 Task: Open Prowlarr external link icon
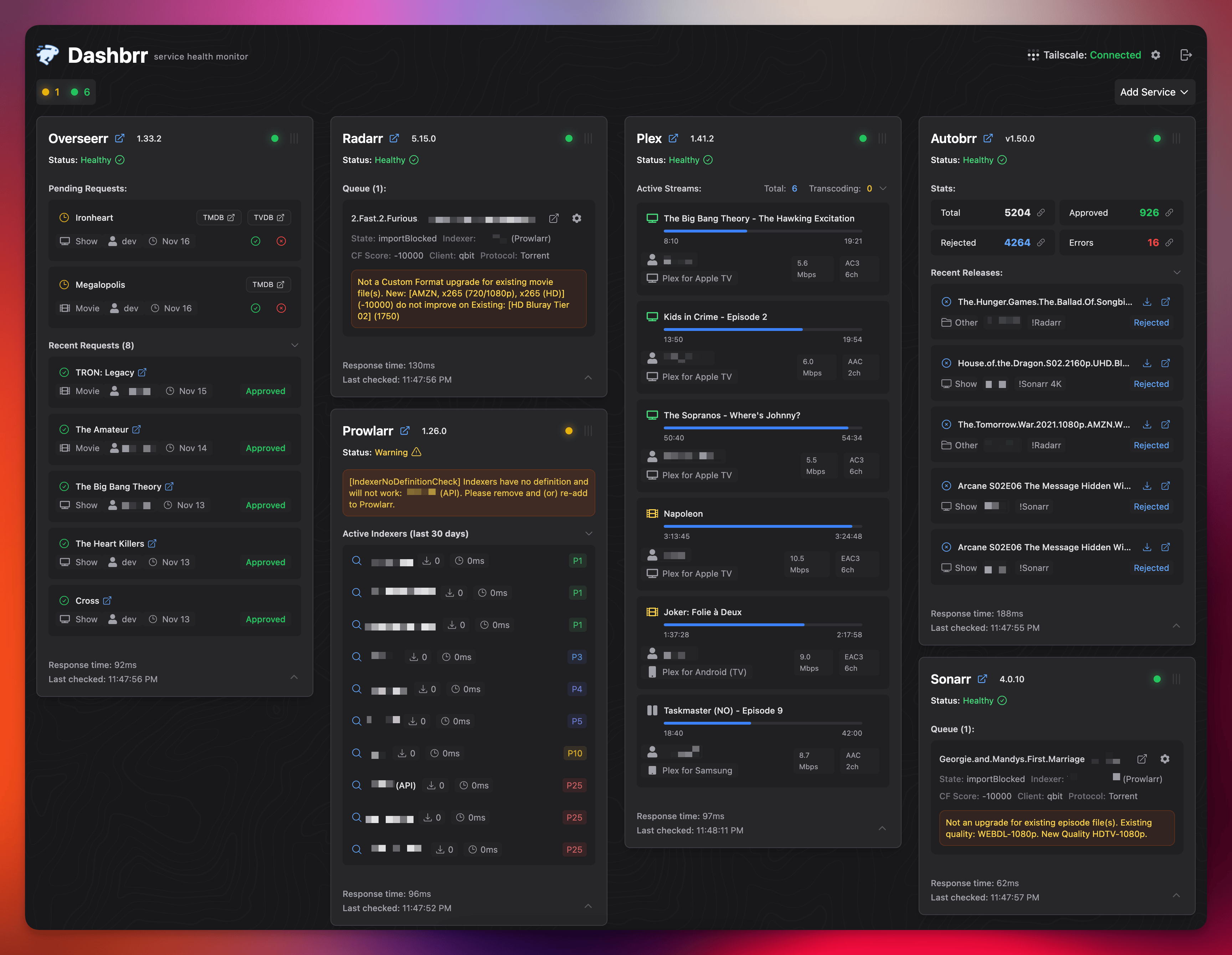coord(405,431)
